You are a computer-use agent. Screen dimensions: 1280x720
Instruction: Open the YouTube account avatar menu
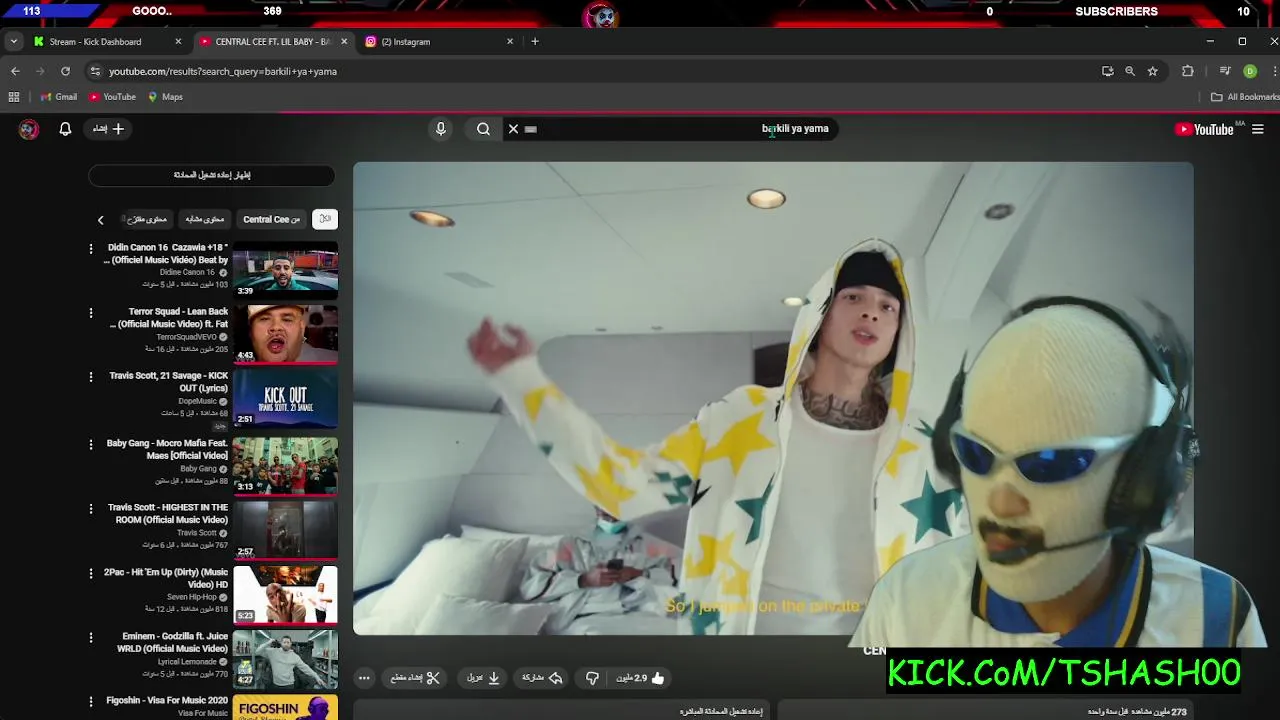pos(29,129)
